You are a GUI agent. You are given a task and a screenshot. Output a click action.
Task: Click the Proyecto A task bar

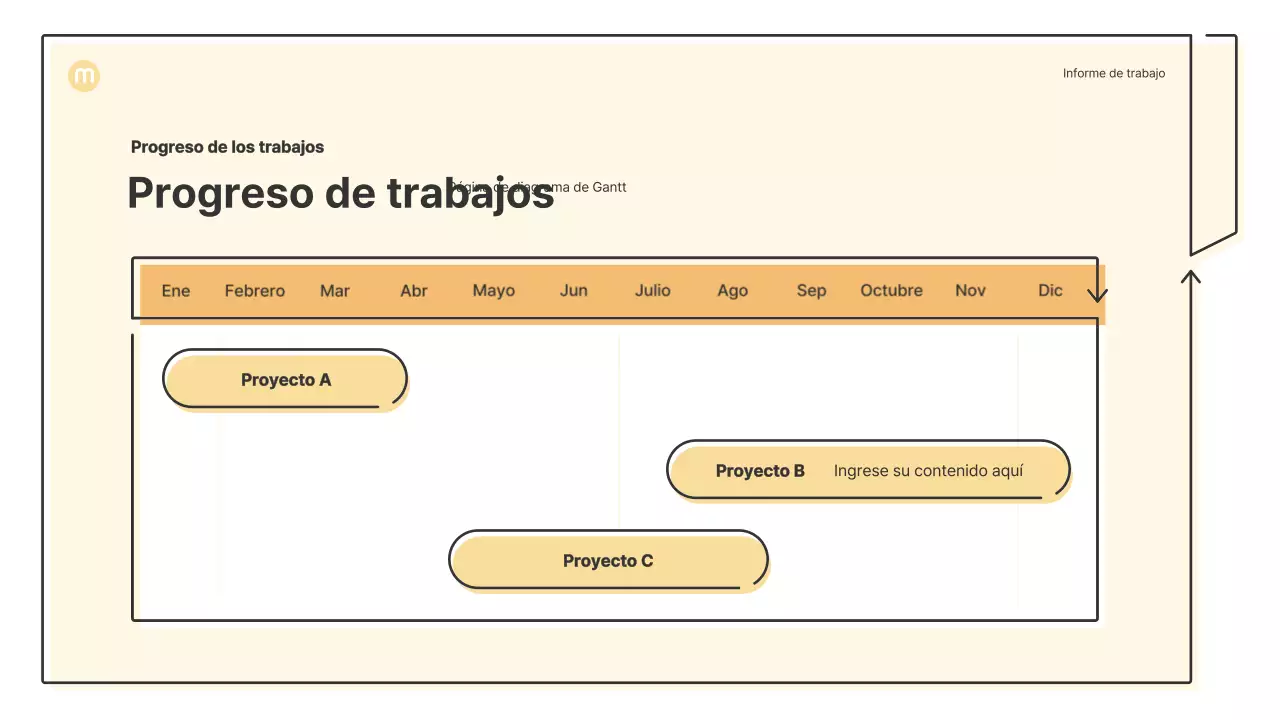[285, 379]
